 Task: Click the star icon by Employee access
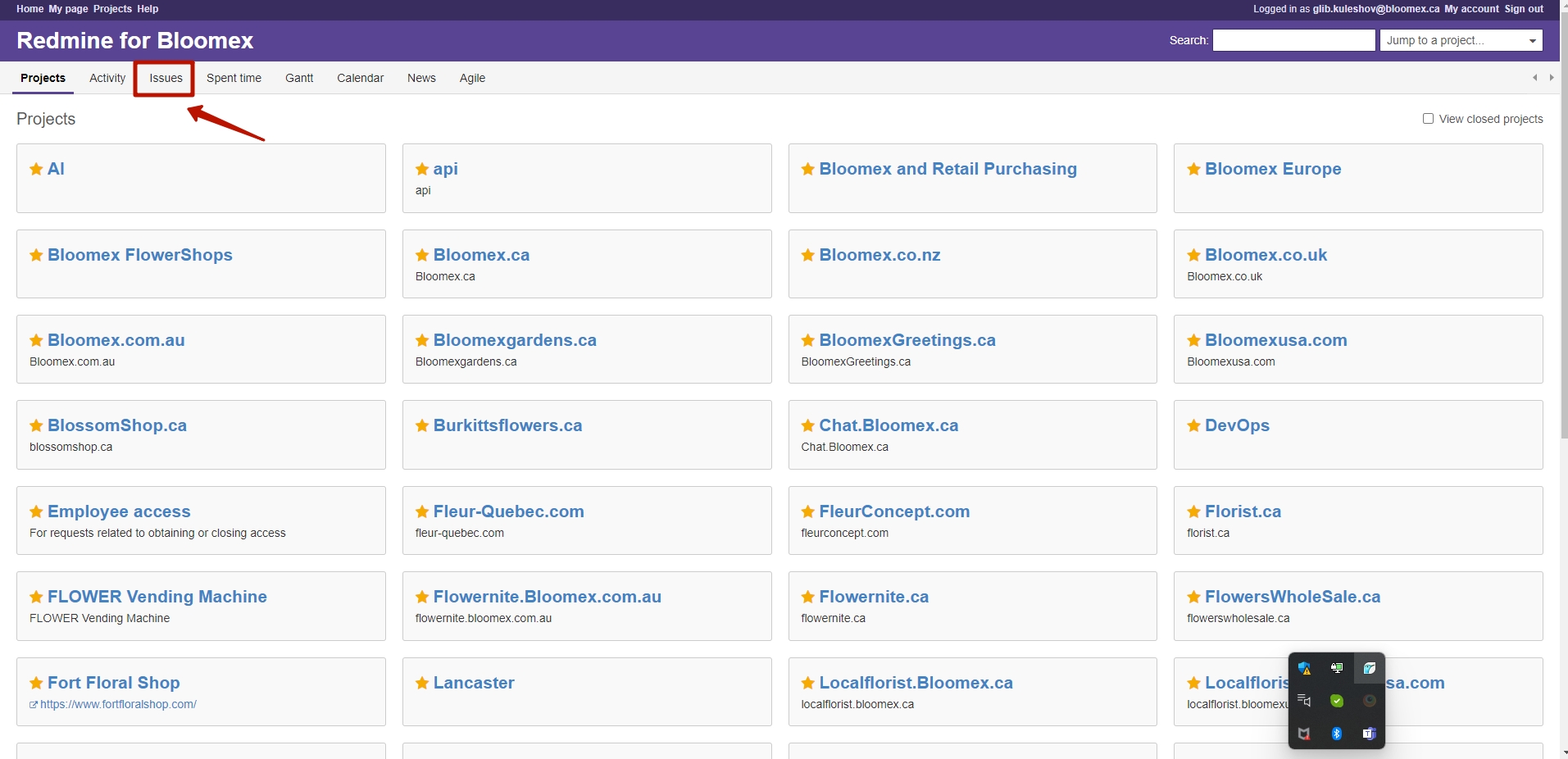[36, 511]
